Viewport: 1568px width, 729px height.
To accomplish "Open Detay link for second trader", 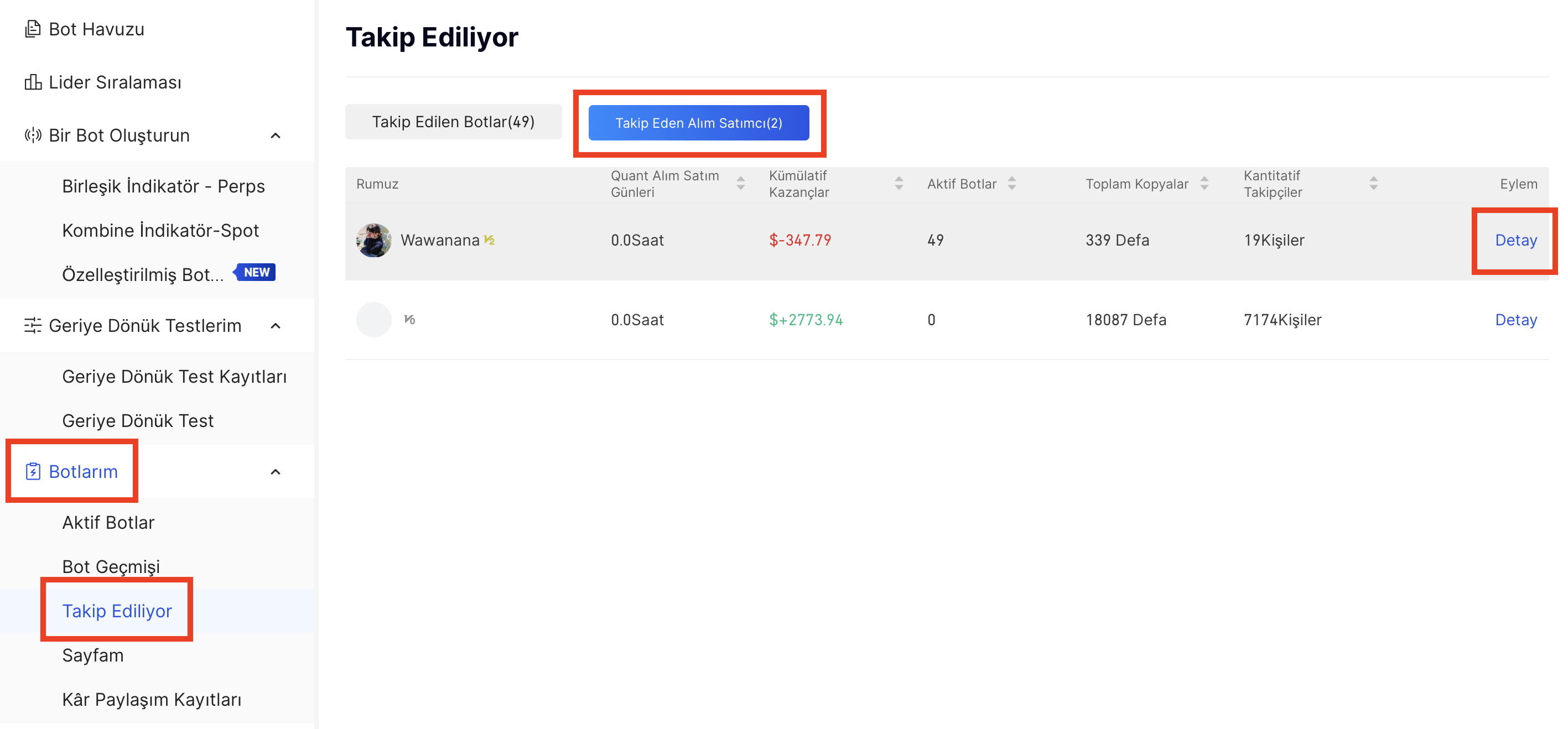I will tap(1515, 320).
